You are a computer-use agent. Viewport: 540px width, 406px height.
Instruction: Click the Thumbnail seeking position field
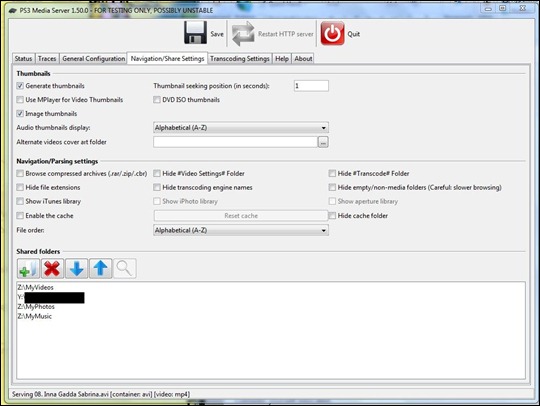311,86
